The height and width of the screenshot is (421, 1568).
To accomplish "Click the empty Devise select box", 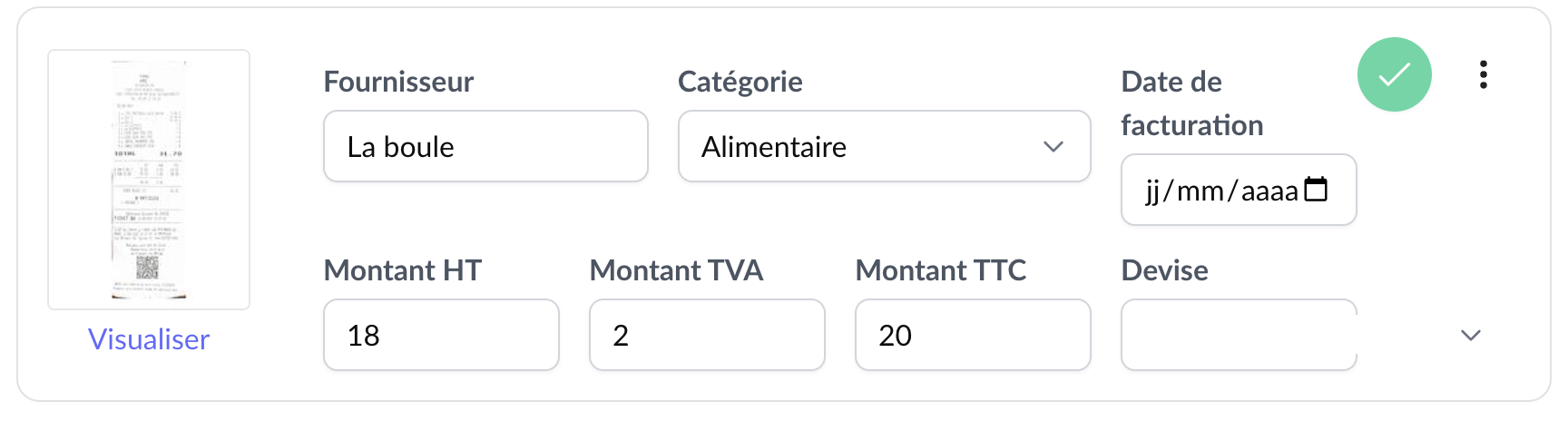I will tap(1239, 336).
